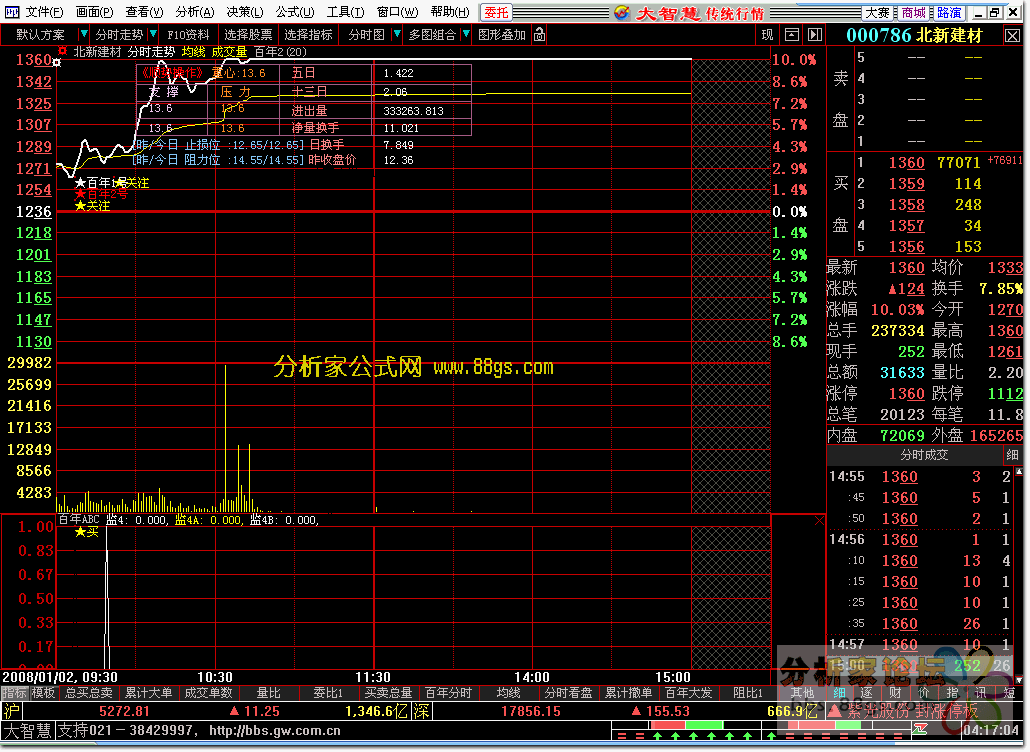The image size is (1030, 752).
Task: Switch to the 逐 side tab
Action: [867, 693]
